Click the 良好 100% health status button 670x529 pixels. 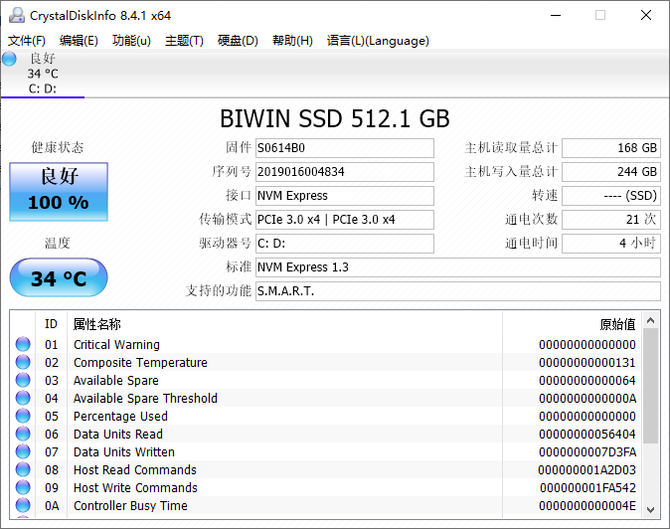tap(58, 190)
